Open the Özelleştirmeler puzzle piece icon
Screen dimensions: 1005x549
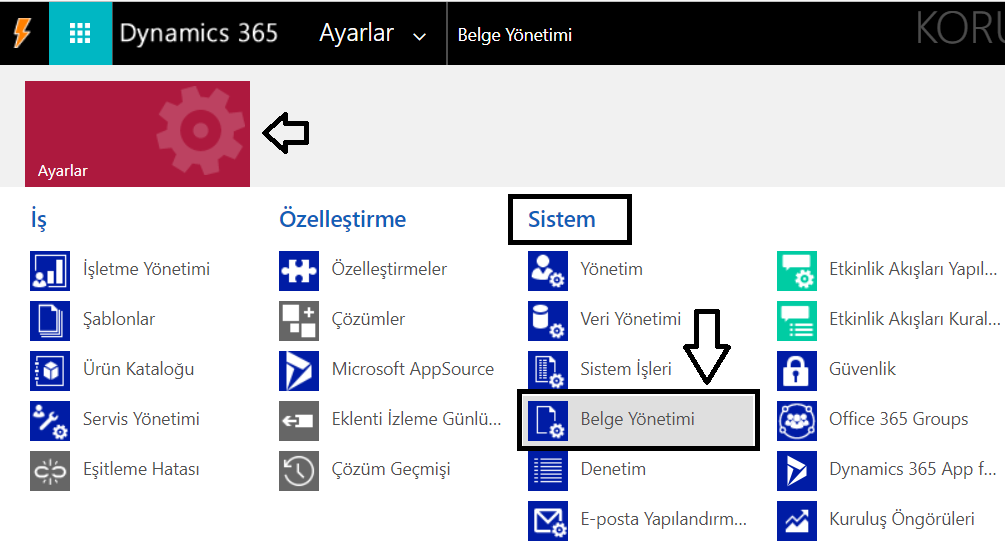pyautogui.click(x=299, y=271)
